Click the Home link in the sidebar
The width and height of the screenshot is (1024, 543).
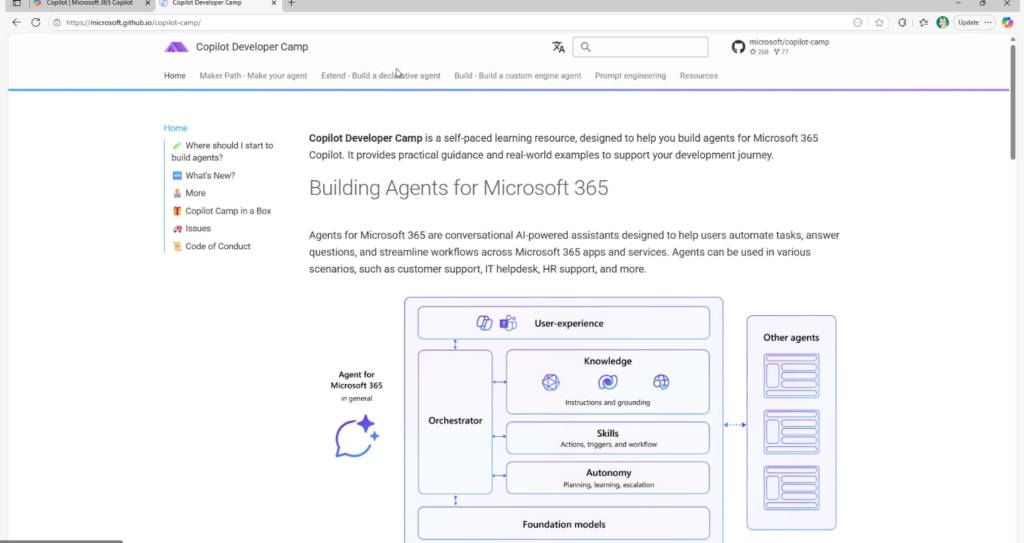[176, 128]
